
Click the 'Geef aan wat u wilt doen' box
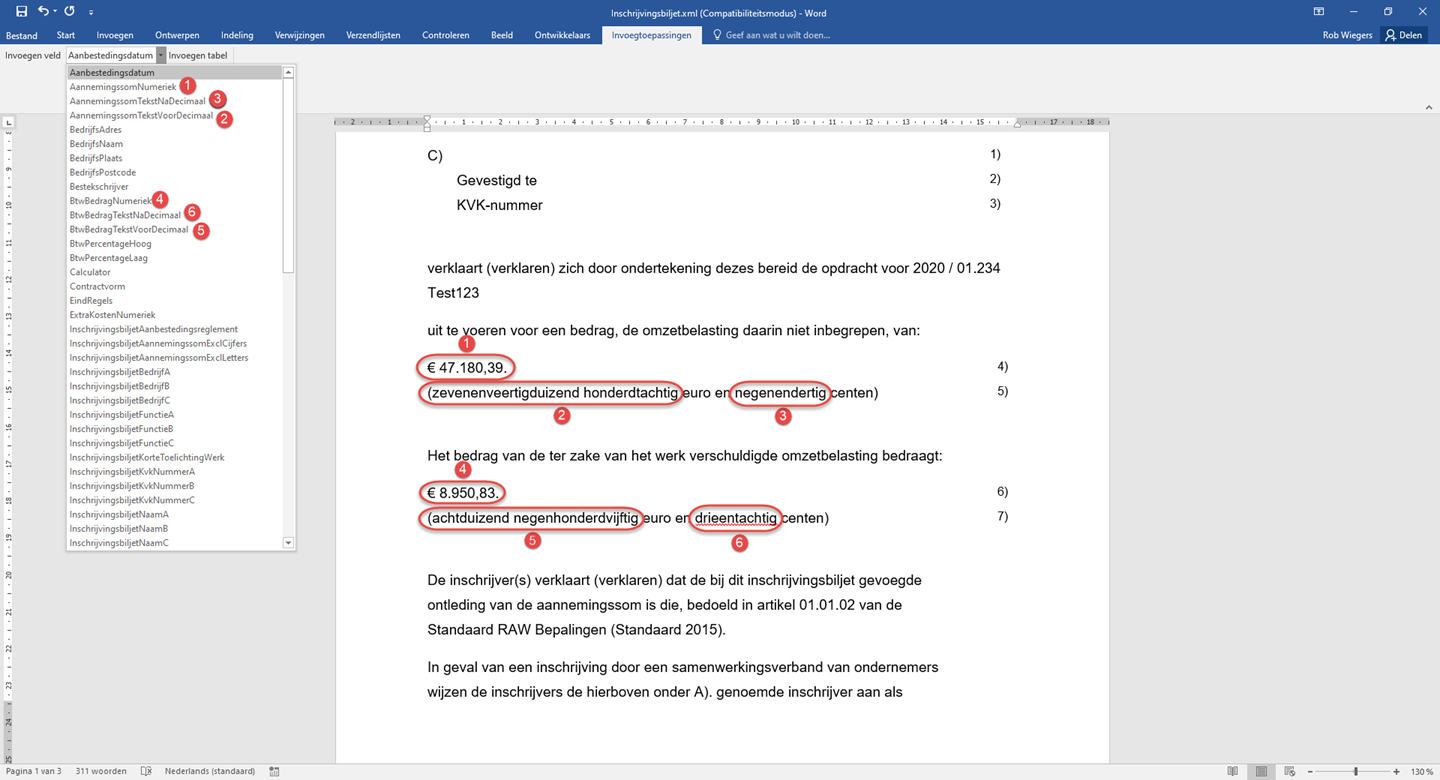(x=777, y=35)
